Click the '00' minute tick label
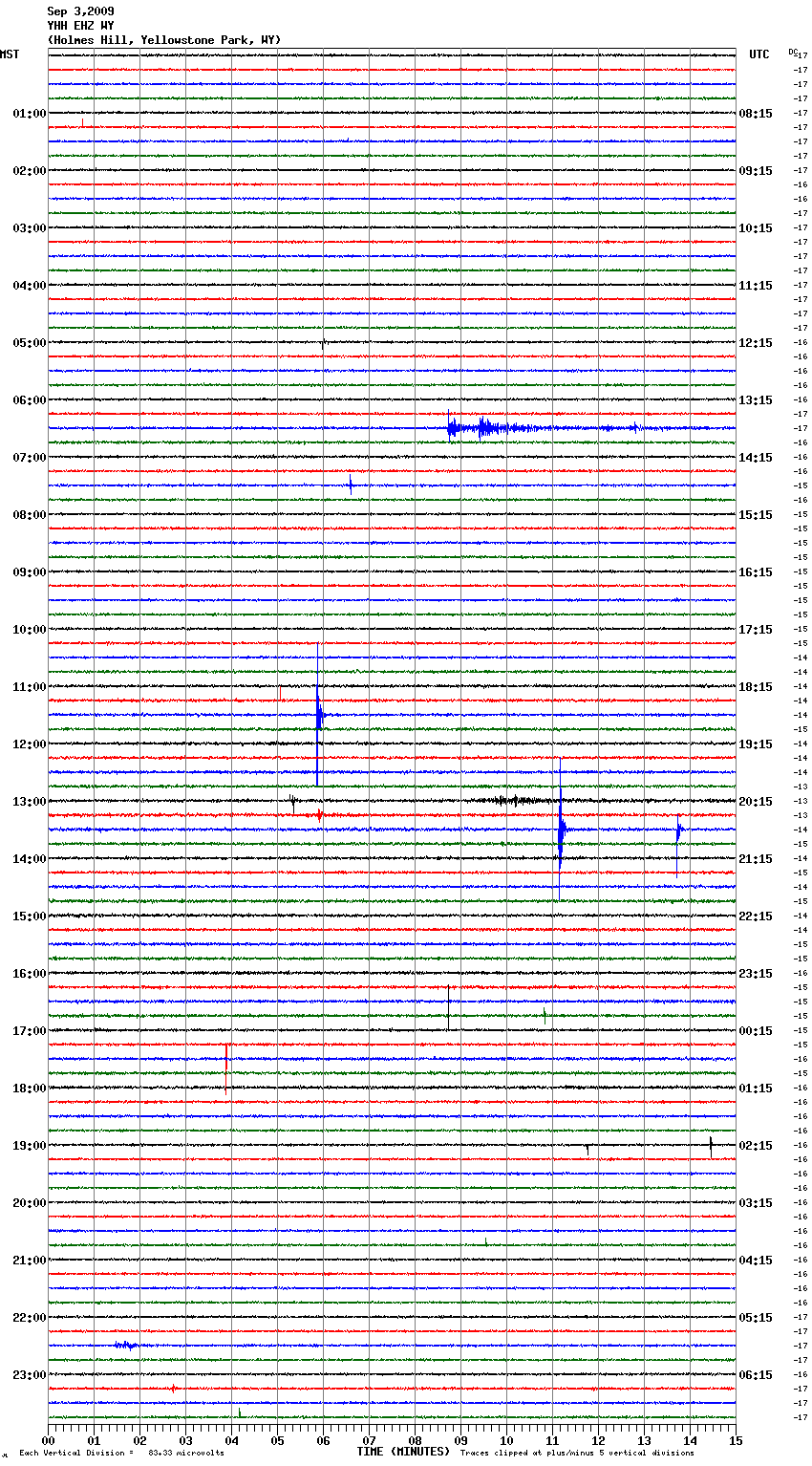This screenshot has height=1466, width=812. coord(49,1440)
